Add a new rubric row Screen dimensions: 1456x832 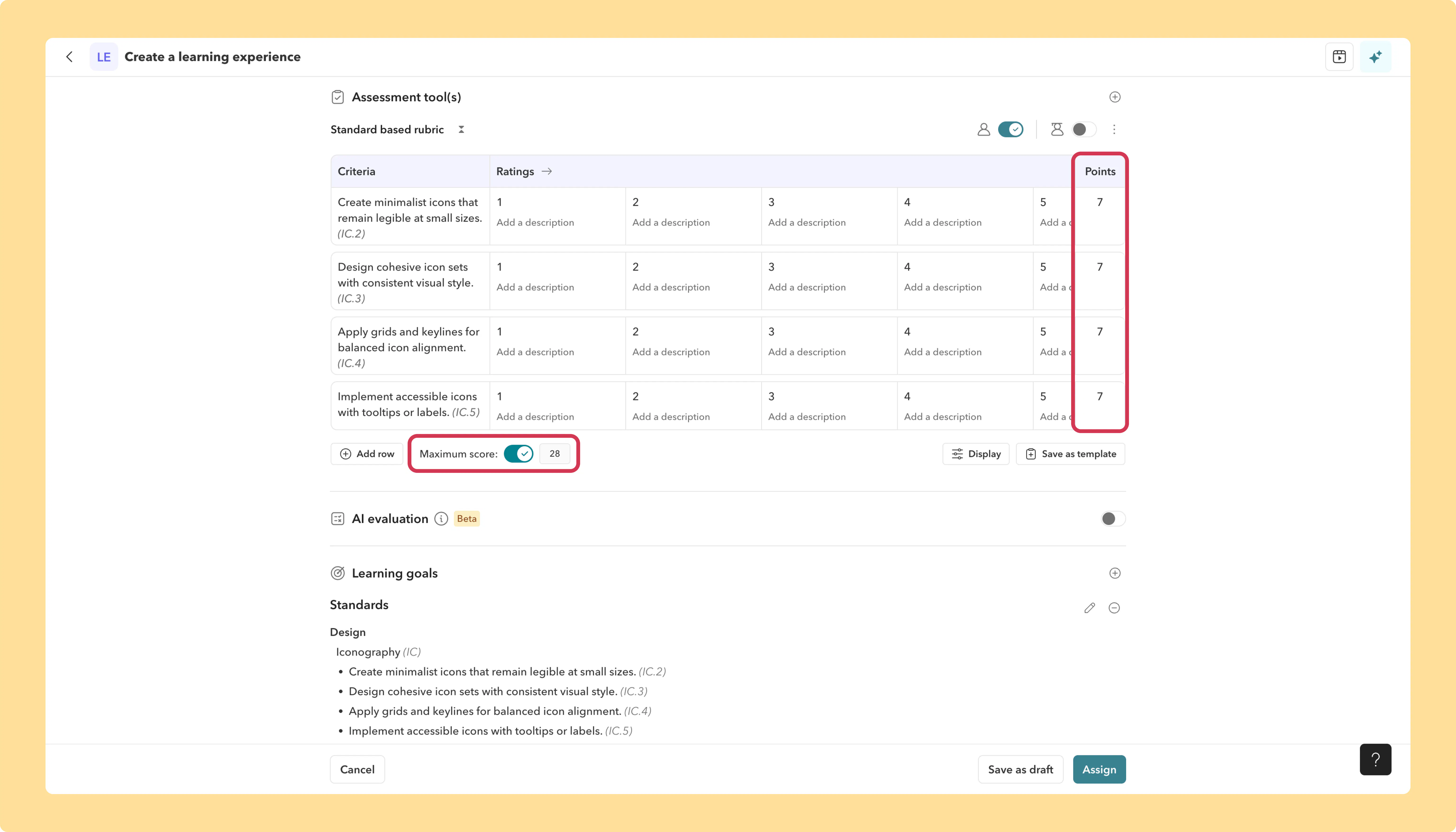(x=367, y=454)
